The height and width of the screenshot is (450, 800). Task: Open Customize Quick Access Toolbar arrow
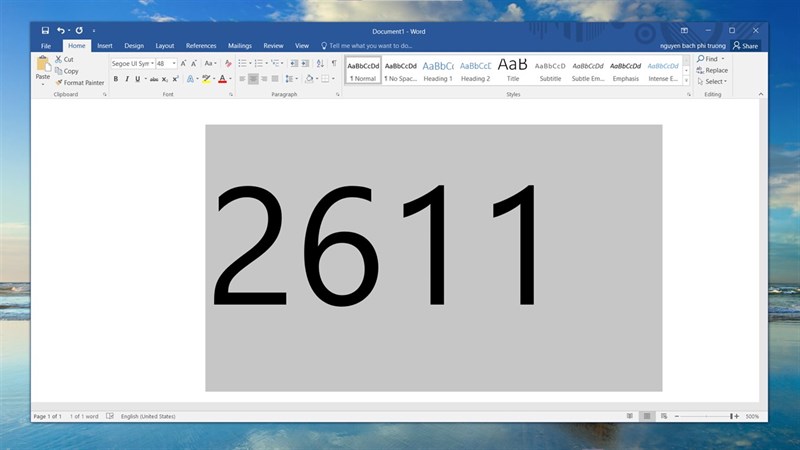pos(94,31)
